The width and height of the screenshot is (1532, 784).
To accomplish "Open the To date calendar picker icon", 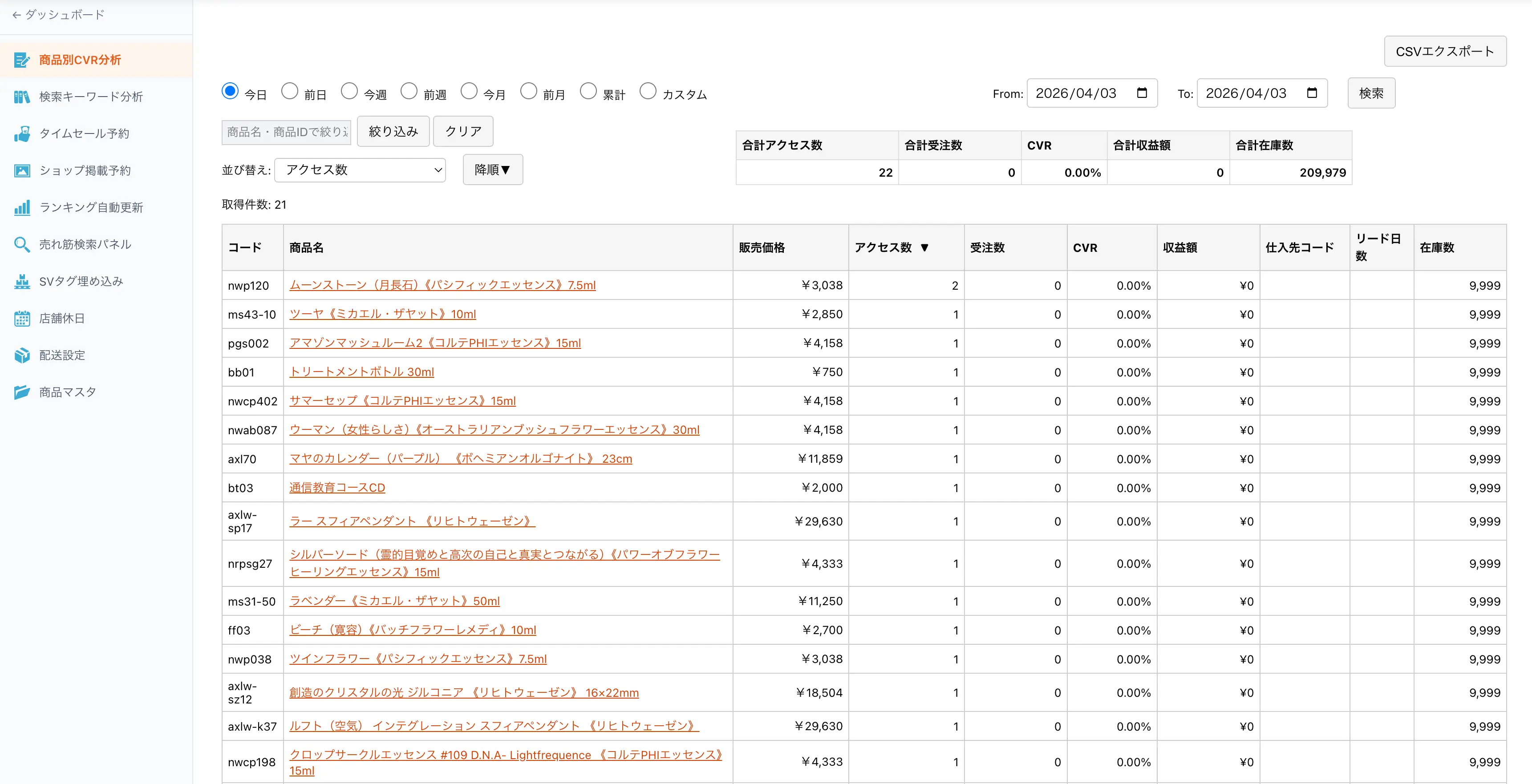I will pyautogui.click(x=1311, y=93).
